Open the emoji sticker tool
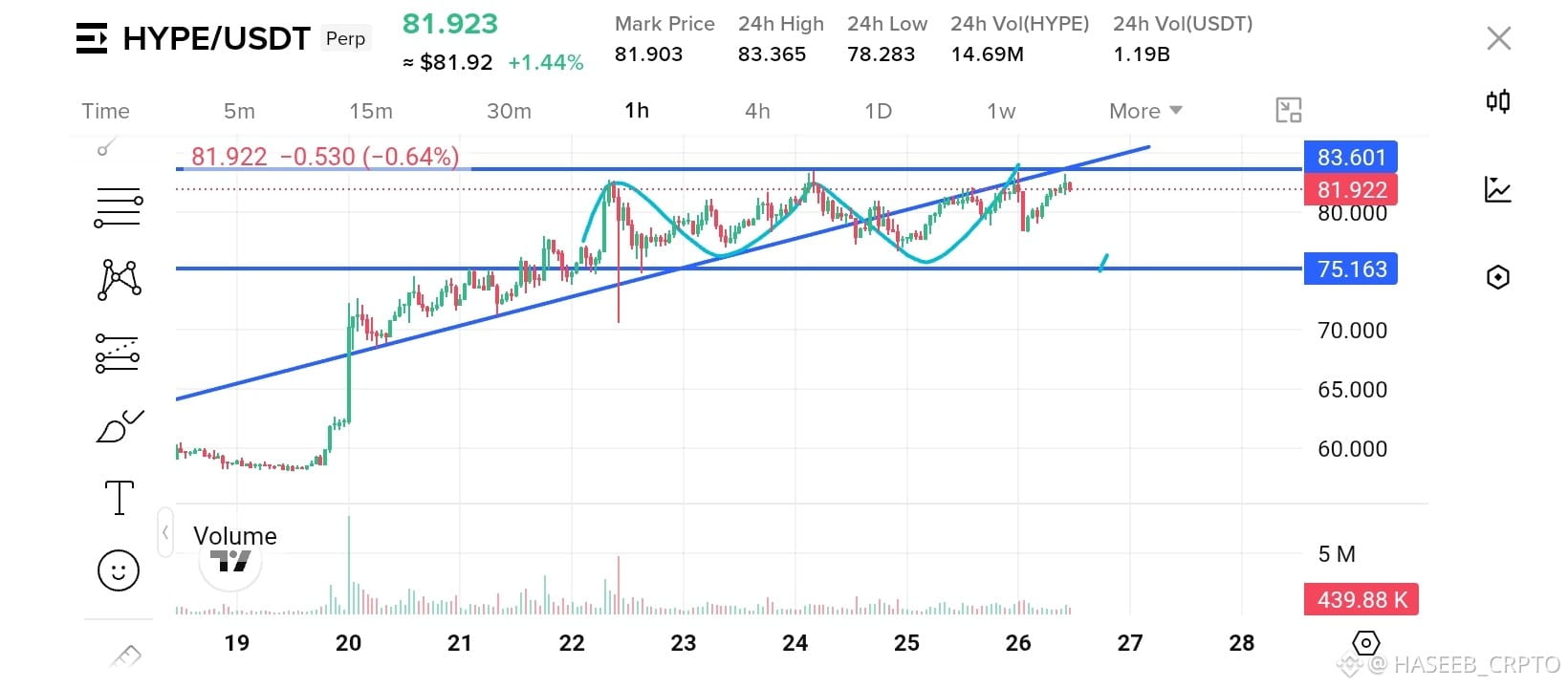Viewport: 1568px width, 688px height. tap(119, 570)
